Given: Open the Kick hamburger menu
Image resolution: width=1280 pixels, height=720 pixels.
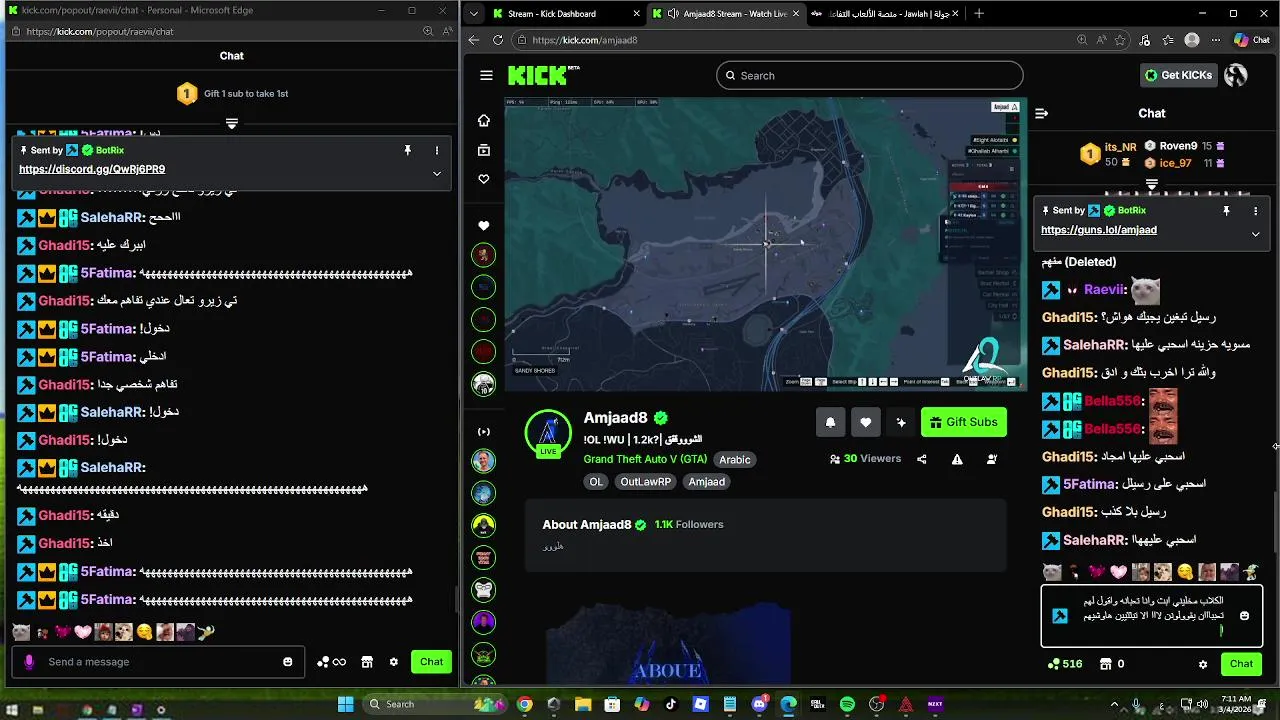Looking at the screenshot, I should coord(486,75).
